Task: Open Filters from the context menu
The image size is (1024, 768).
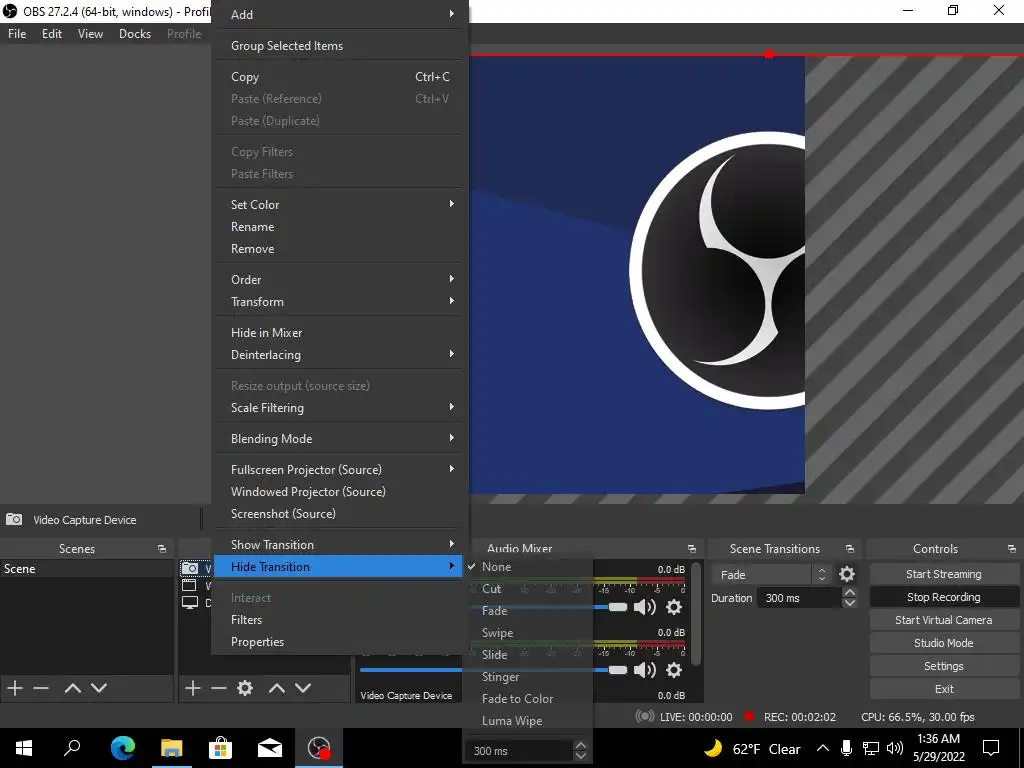Action: pyautogui.click(x=340, y=620)
